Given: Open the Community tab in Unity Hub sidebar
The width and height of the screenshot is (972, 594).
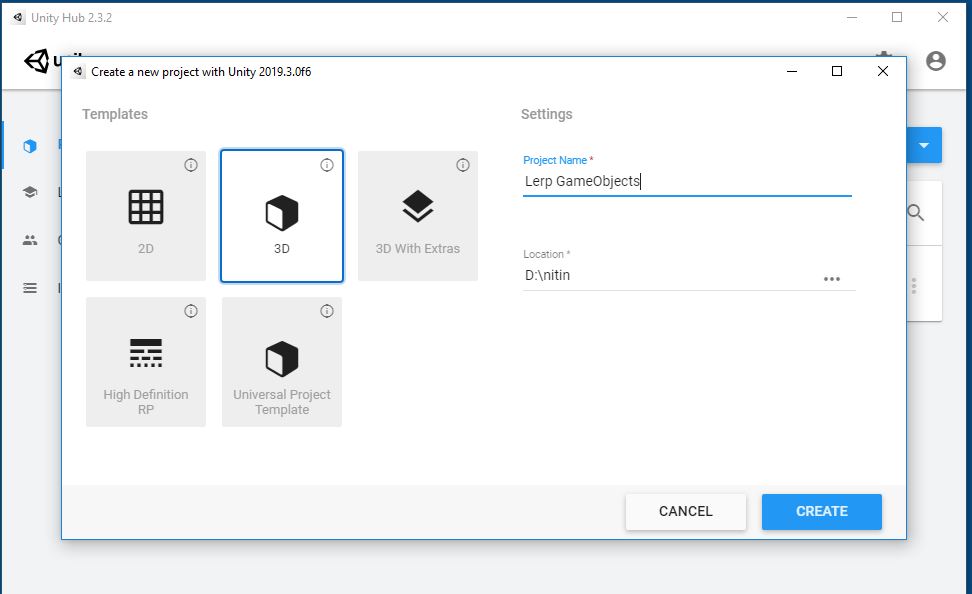Looking at the screenshot, I should click(30, 240).
